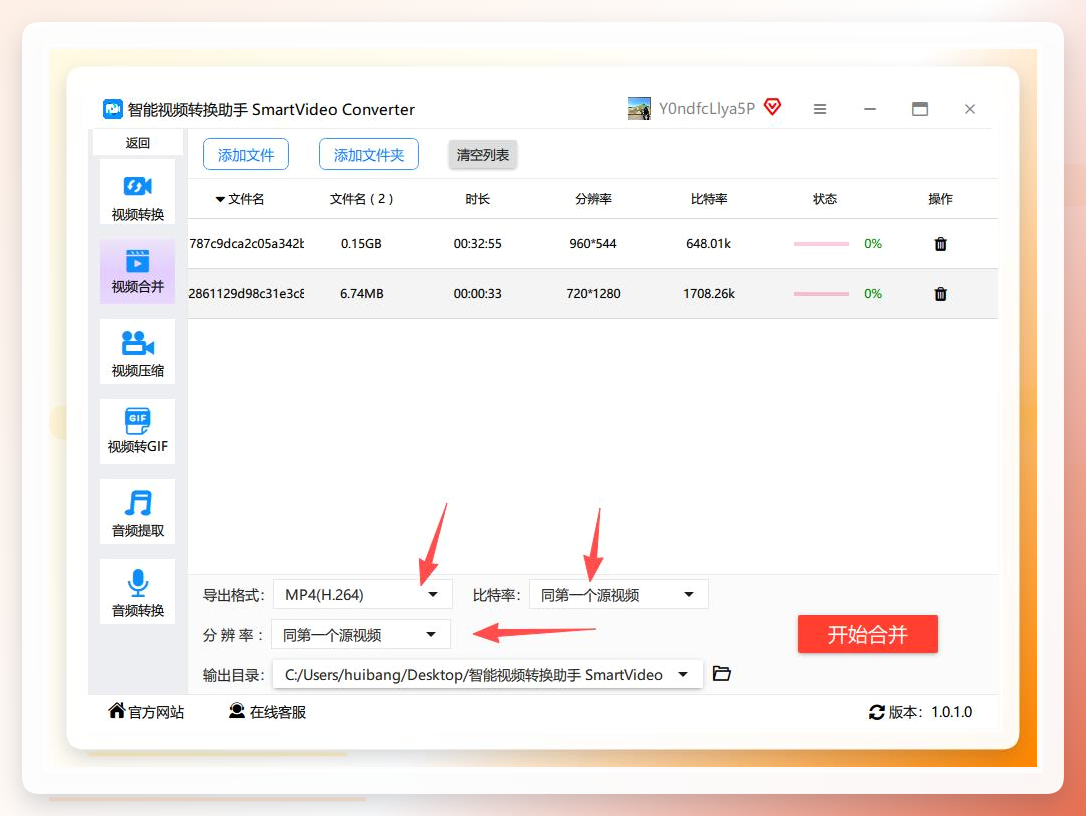Select the 视频合并 video merge tool

[x=137, y=272]
